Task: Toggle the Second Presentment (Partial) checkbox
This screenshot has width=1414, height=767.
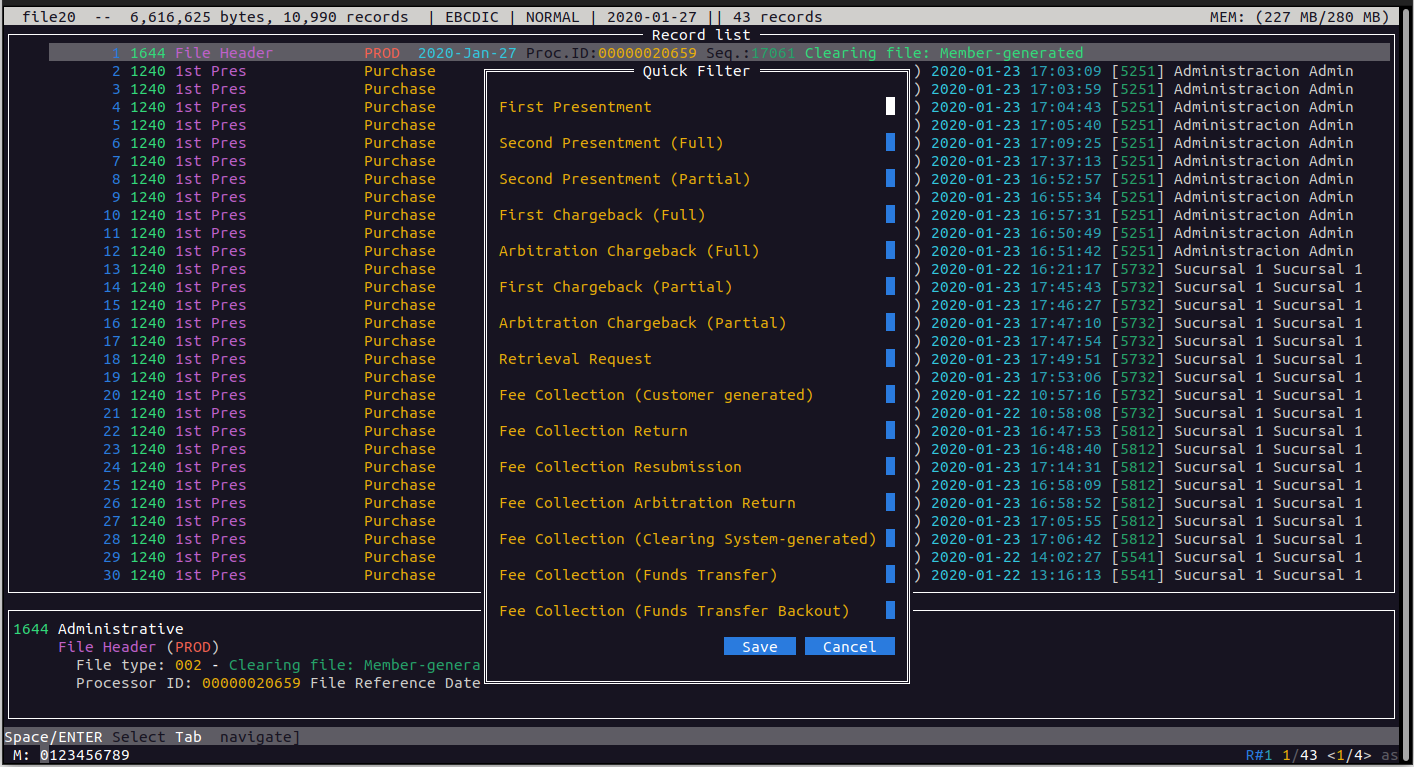Action: (x=890, y=179)
